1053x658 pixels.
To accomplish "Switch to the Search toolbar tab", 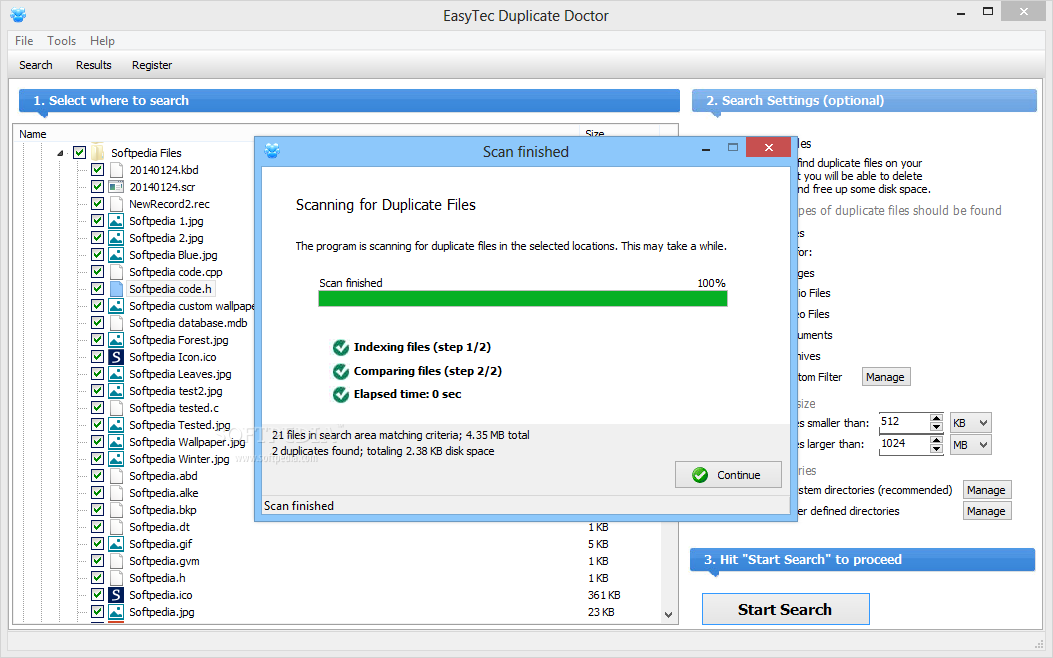I will tap(36, 65).
